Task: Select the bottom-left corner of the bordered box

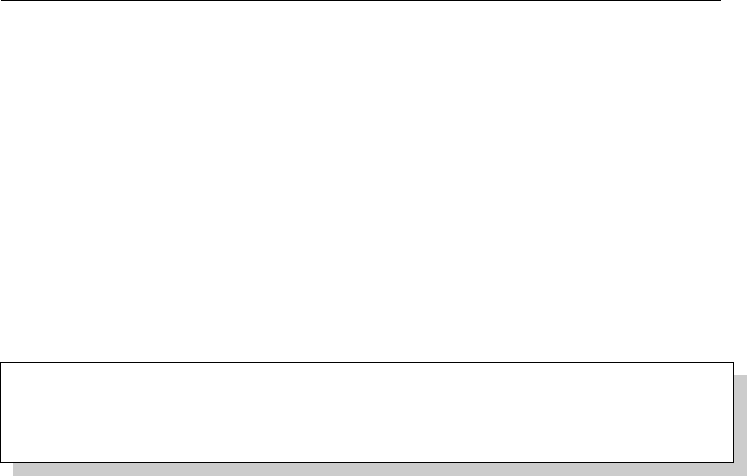Action: (0, 462)
